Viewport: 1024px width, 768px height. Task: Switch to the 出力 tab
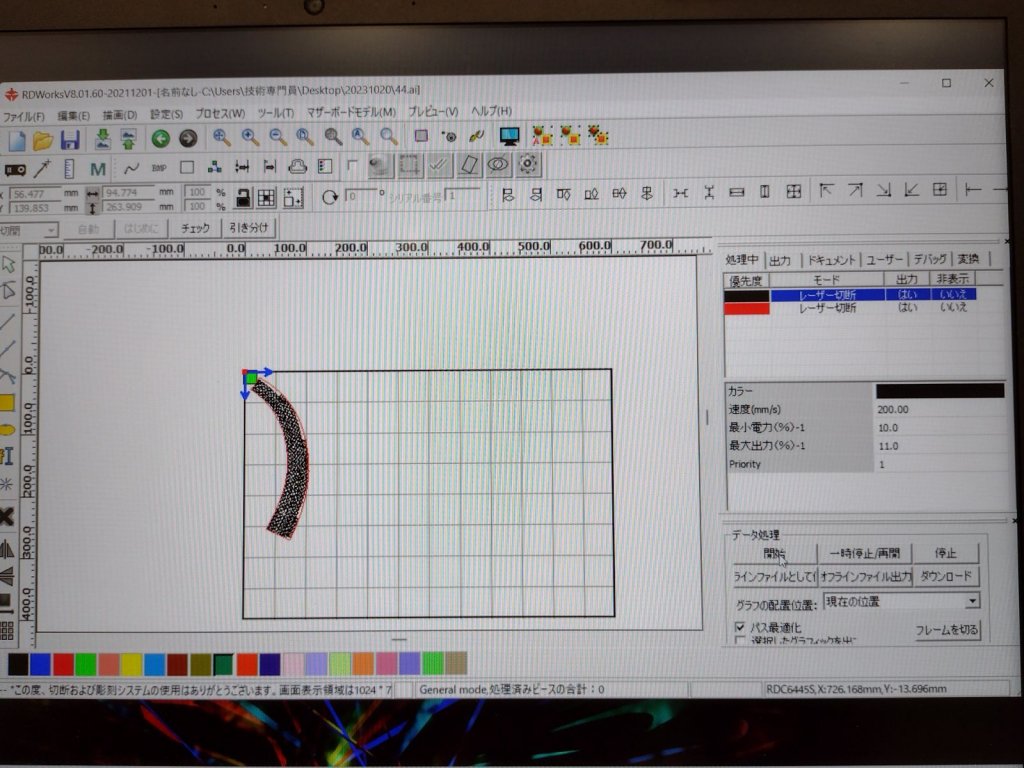point(780,260)
